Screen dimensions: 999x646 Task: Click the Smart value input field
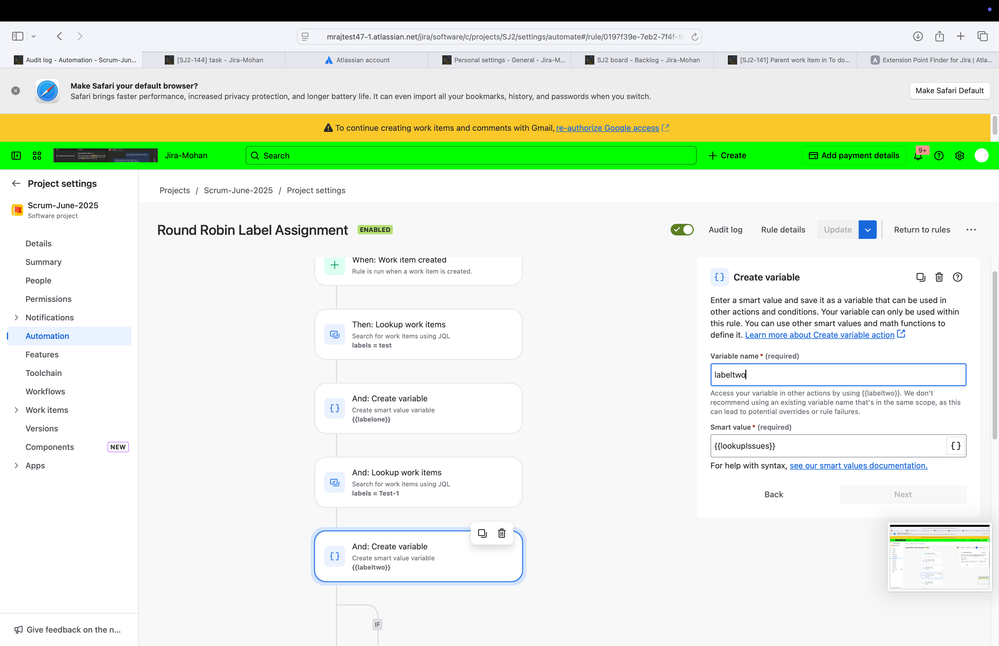click(x=828, y=446)
